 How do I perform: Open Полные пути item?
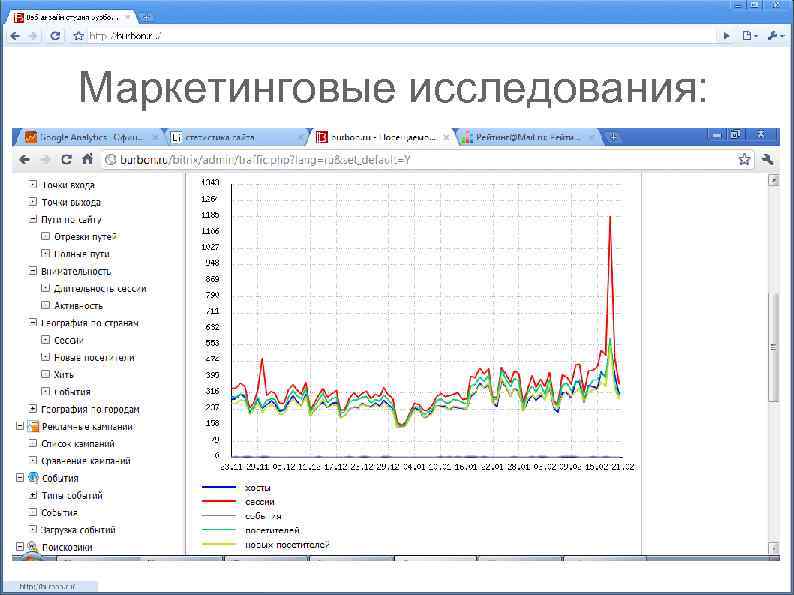82,254
